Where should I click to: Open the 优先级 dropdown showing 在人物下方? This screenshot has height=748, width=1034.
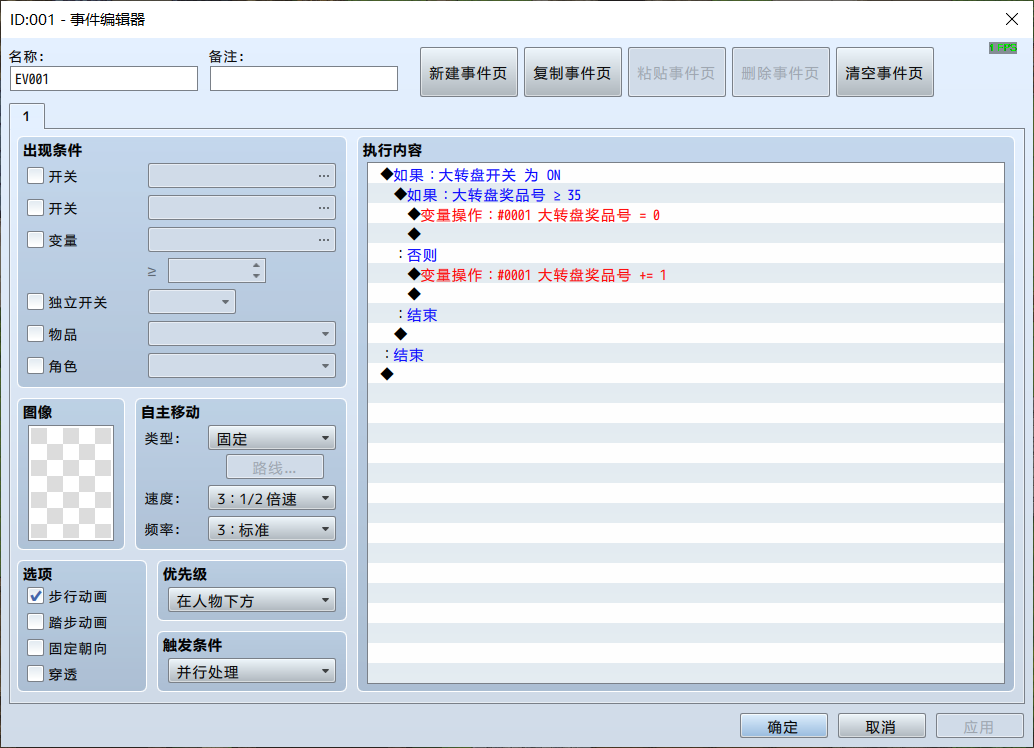tap(252, 600)
